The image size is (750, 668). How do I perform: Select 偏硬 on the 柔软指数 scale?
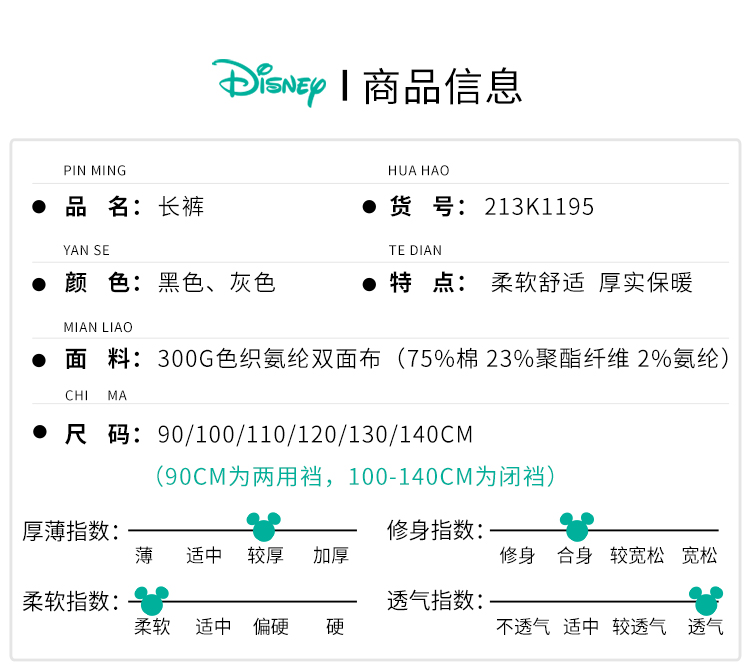tap(270, 628)
